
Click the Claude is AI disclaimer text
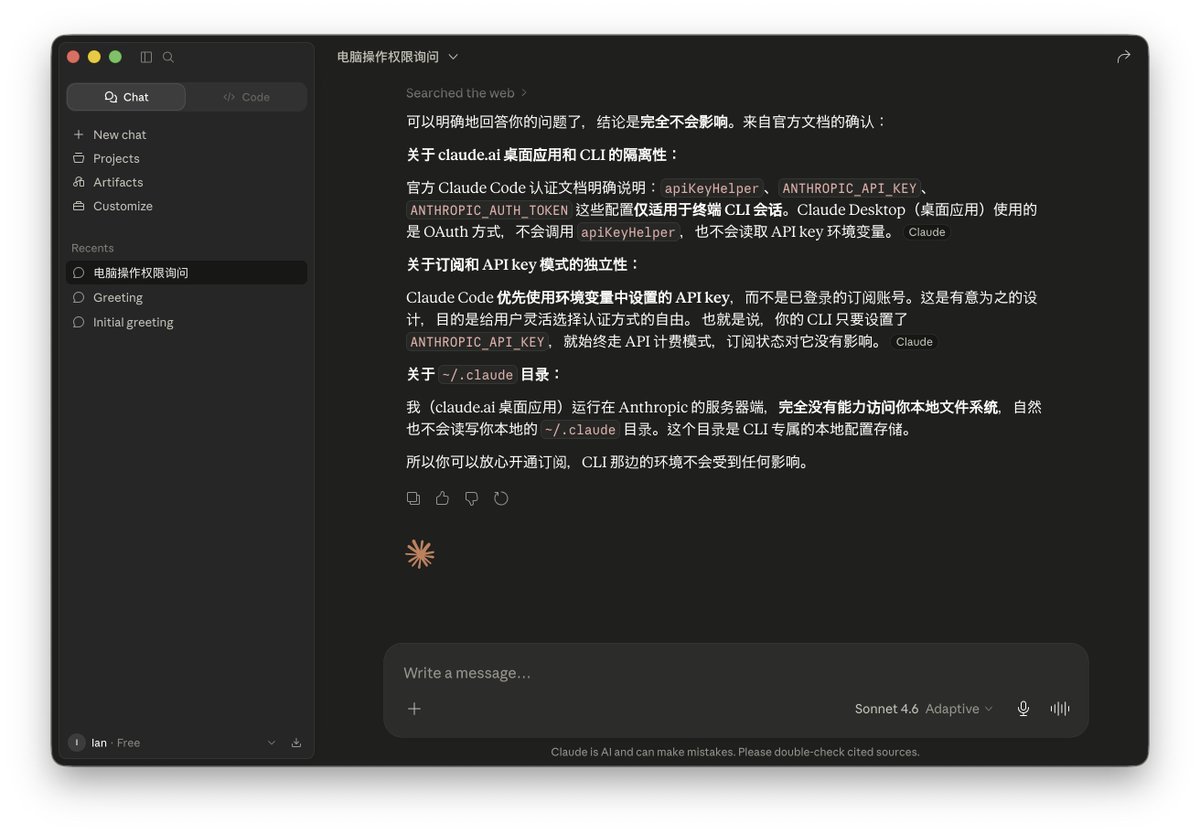tap(735, 752)
